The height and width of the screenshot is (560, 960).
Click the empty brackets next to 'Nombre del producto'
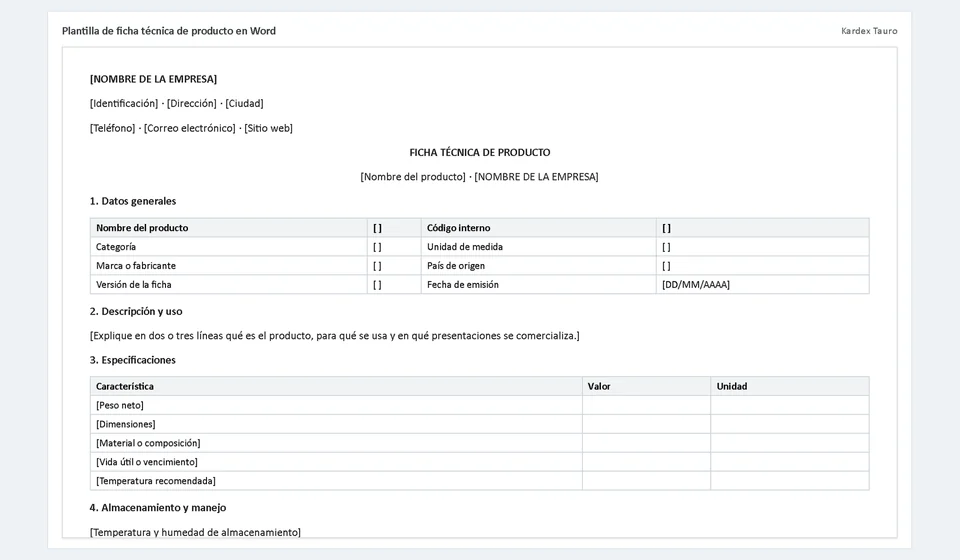[x=394, y=228]
